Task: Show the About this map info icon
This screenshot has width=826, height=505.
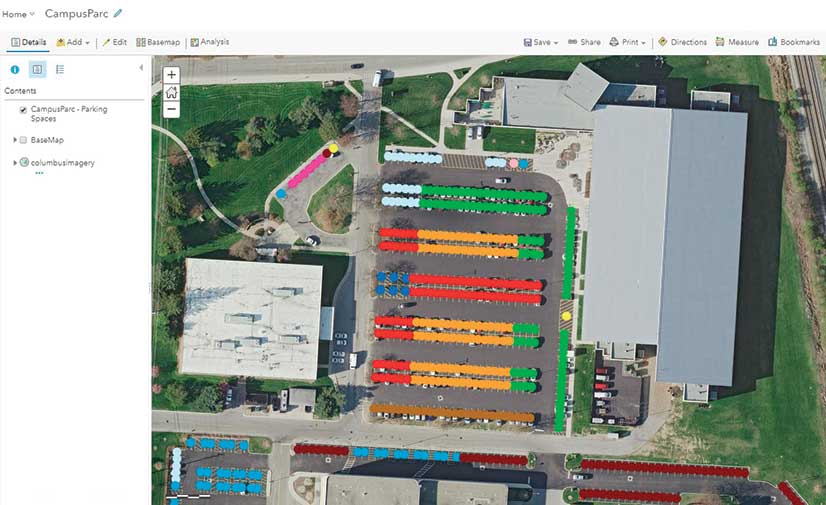Action: (x=15, y=70)
